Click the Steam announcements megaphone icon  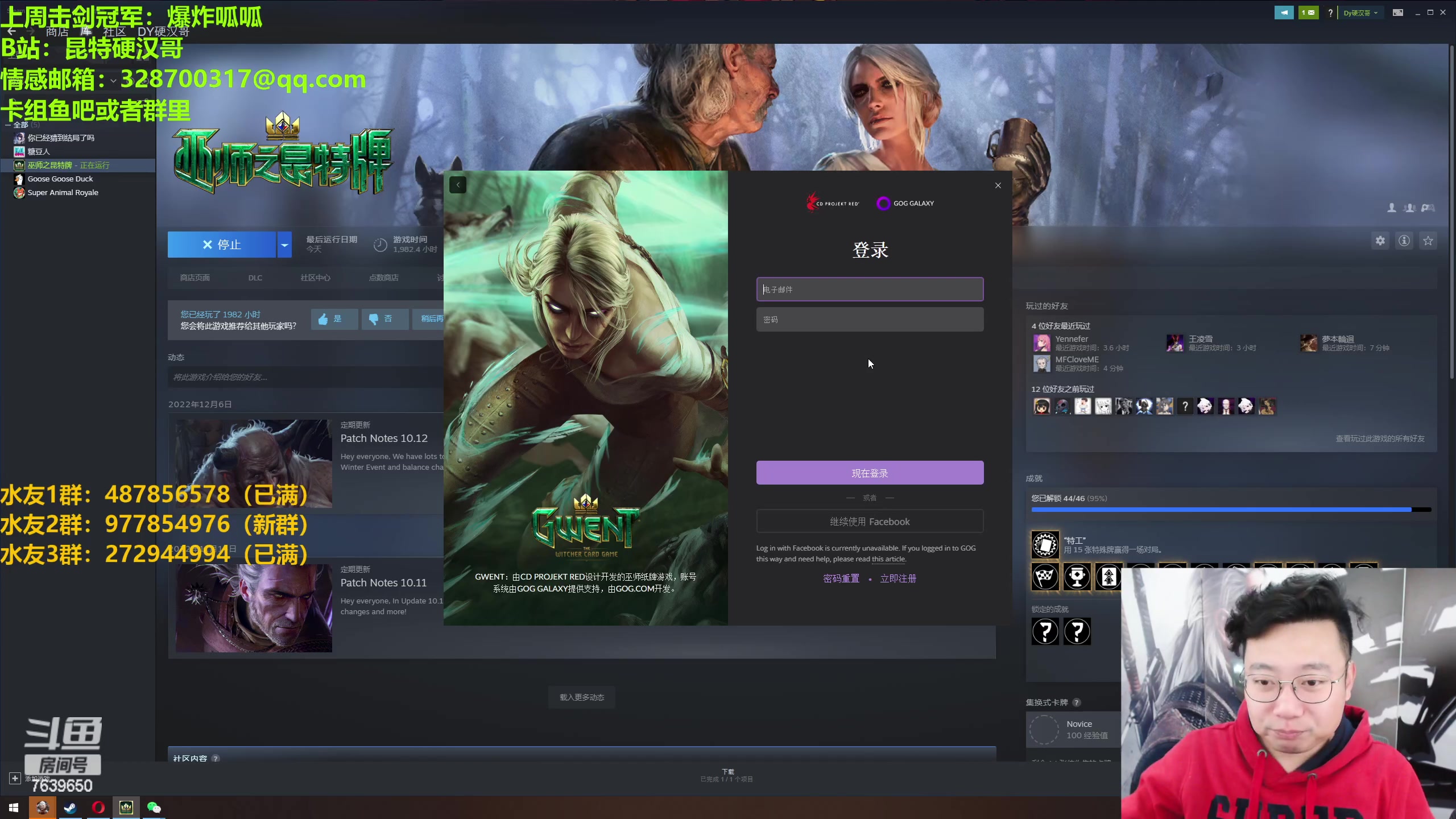(x=1284, y=13)
